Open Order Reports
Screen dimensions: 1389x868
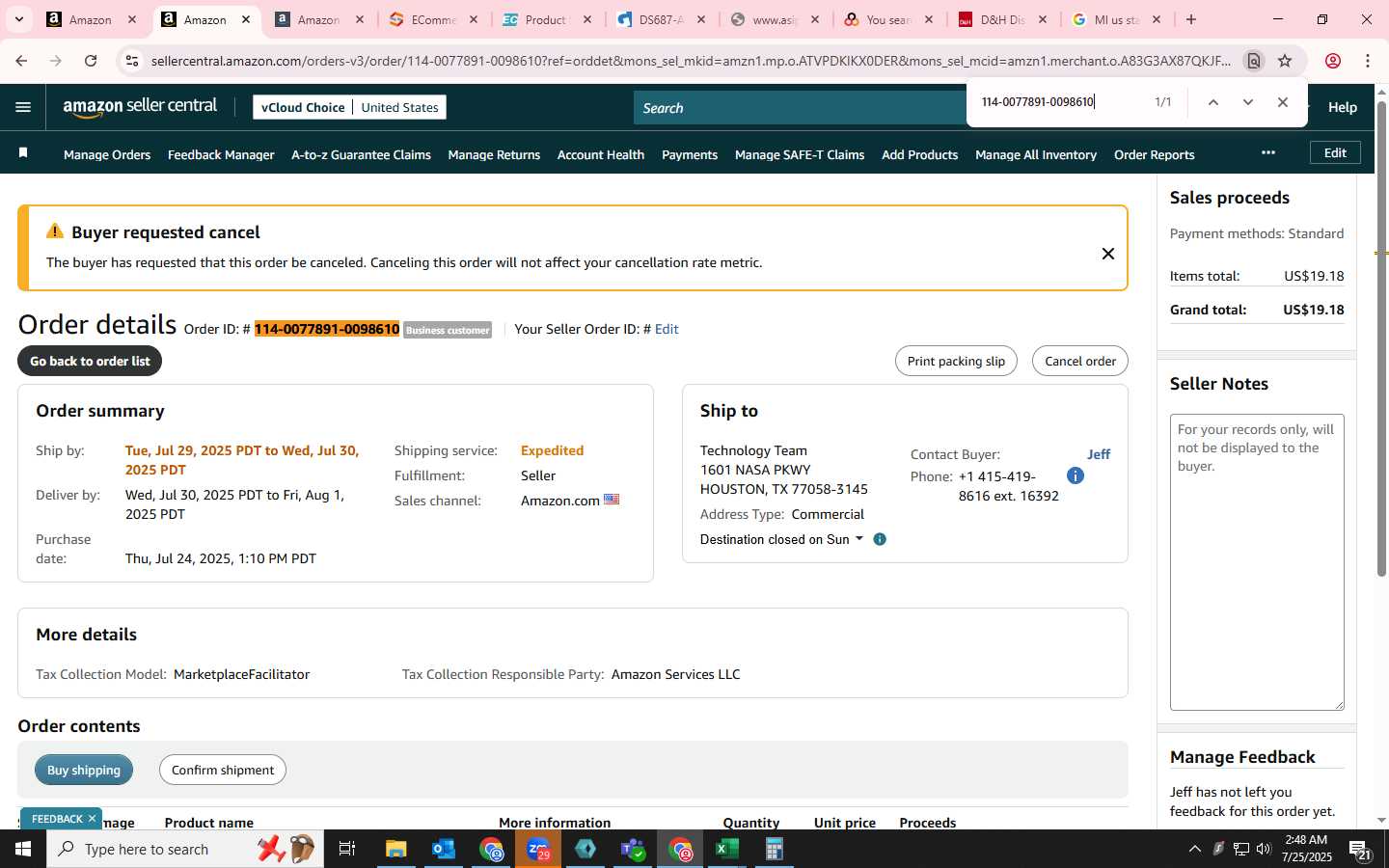coord(1155,154)
